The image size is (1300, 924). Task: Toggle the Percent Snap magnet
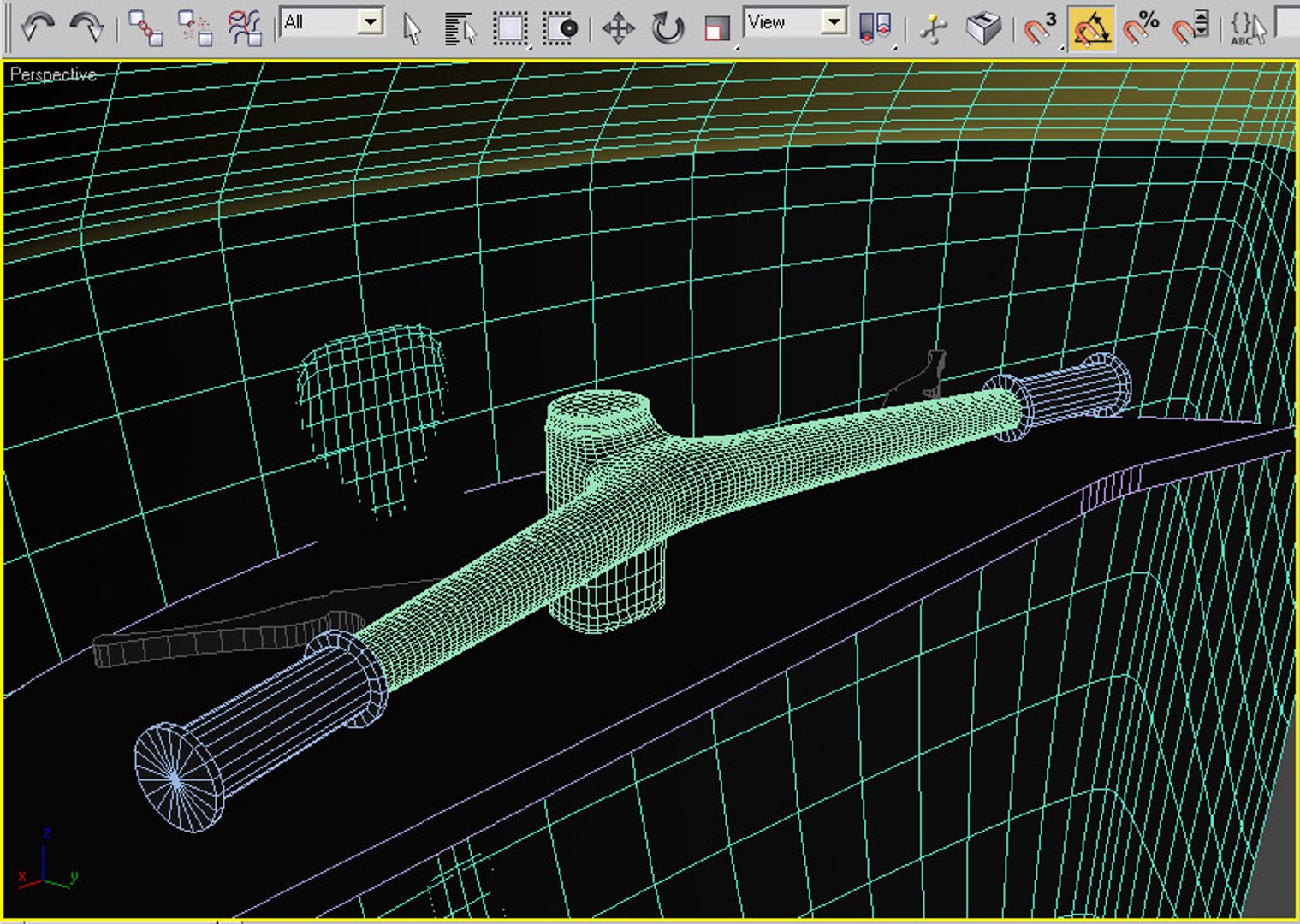click(x=1141, y=28)
